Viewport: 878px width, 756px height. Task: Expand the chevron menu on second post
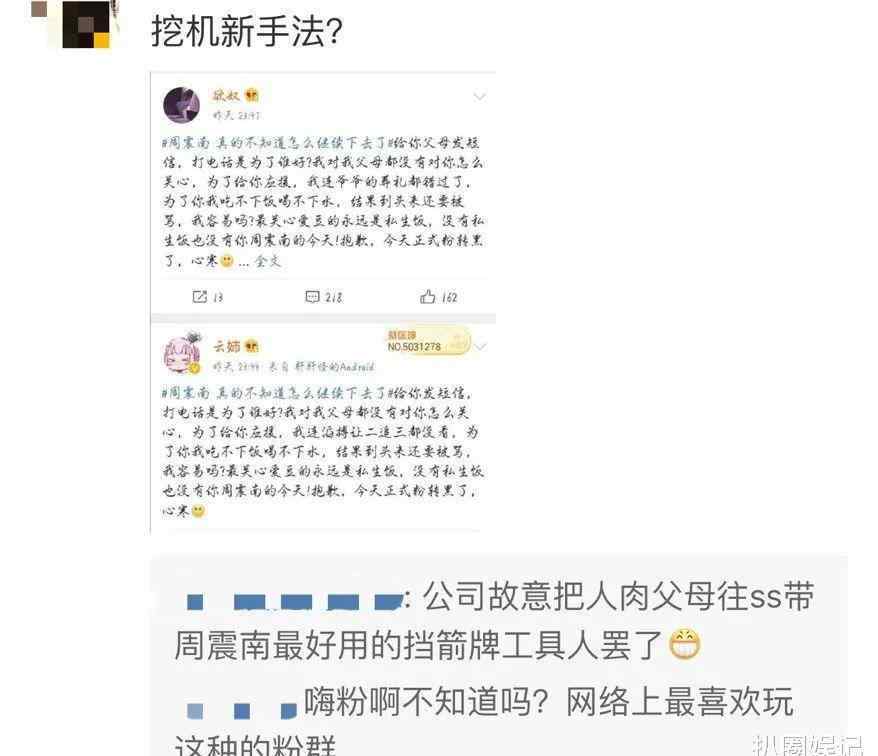(480, 347)
